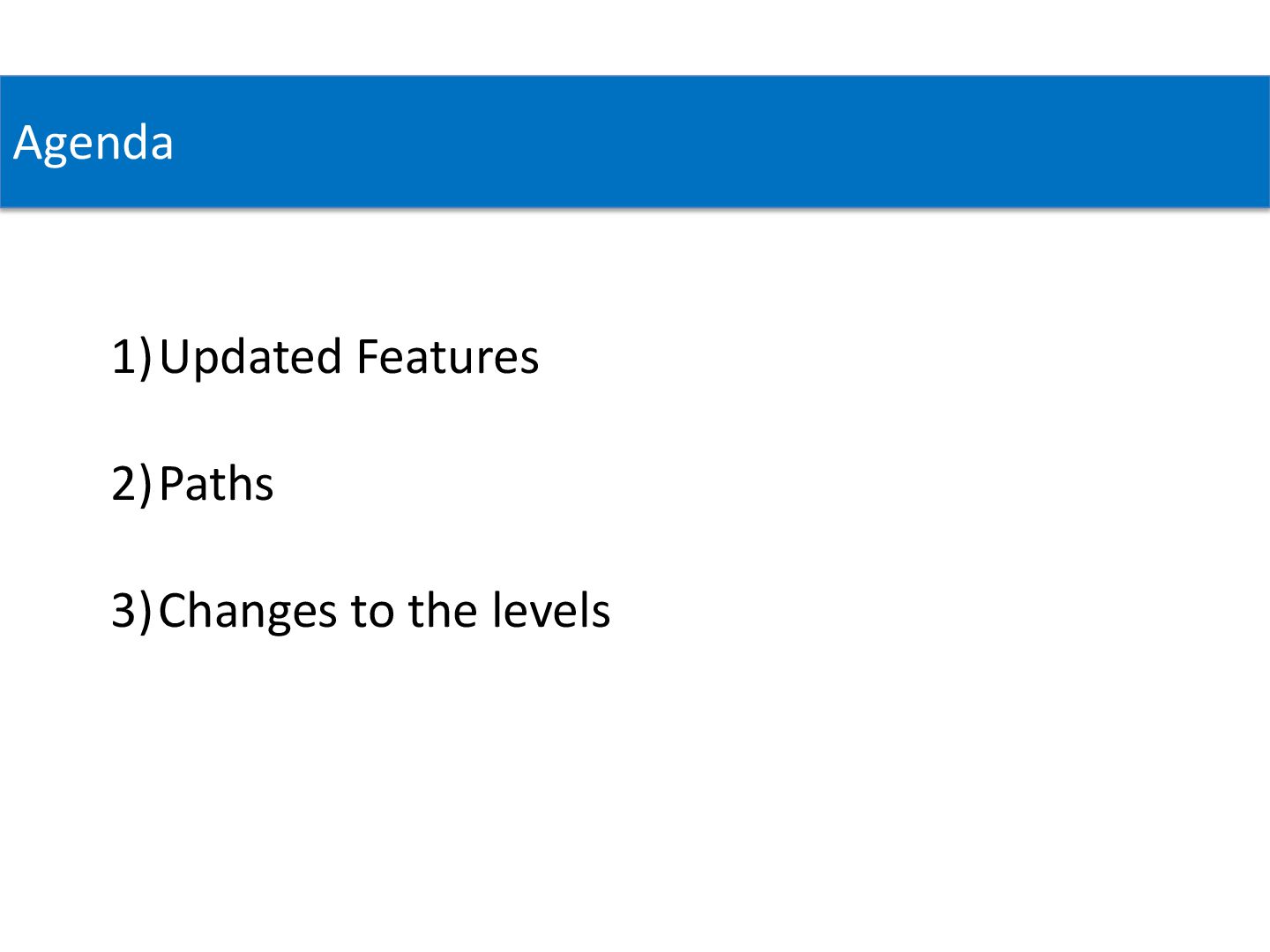Click the shadowed bottom edge of the blue banner
Image resolution: width=1270 pixels, height=952 pixels.
tap(635, 208)
